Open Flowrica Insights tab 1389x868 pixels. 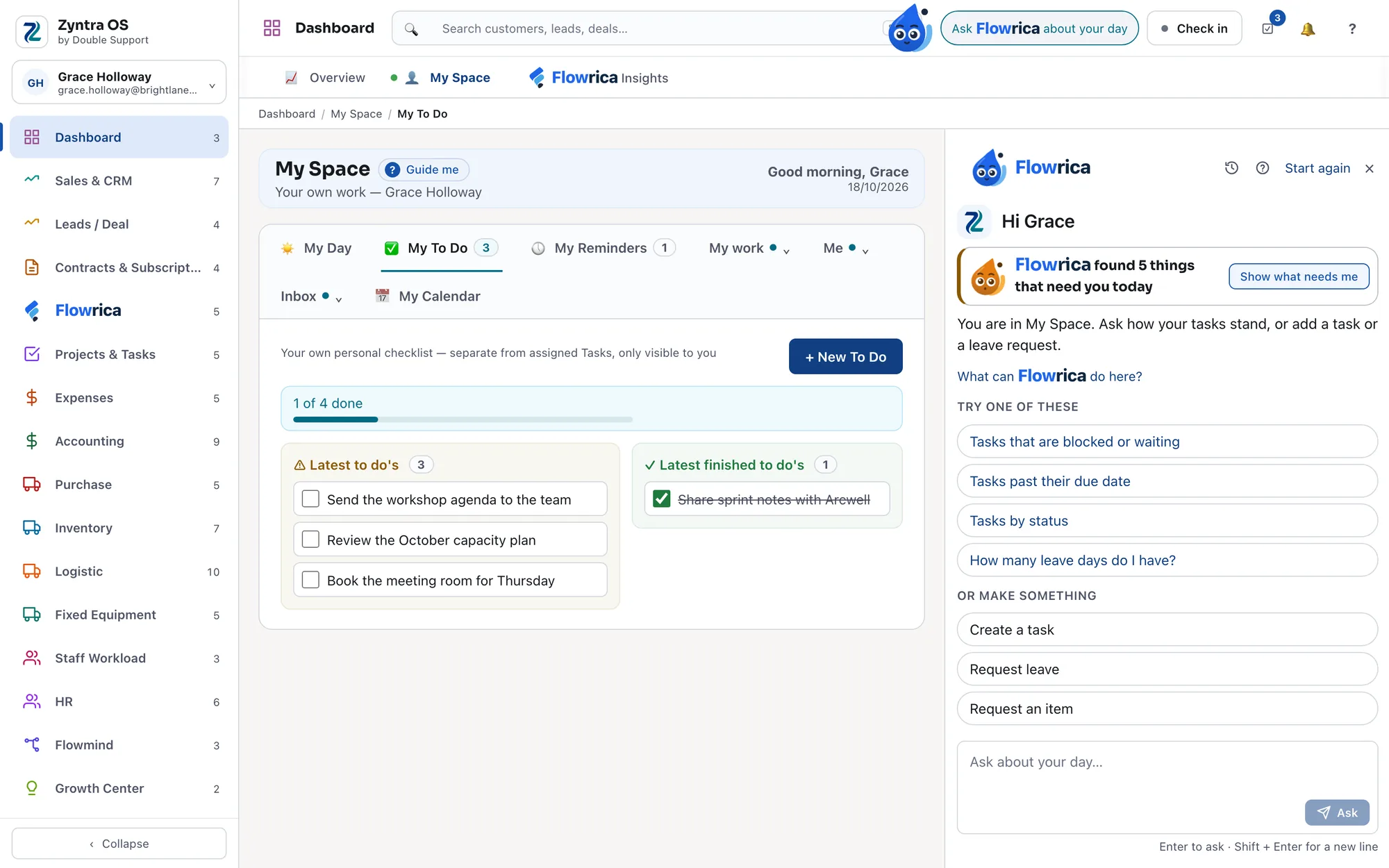click(599, 78)
